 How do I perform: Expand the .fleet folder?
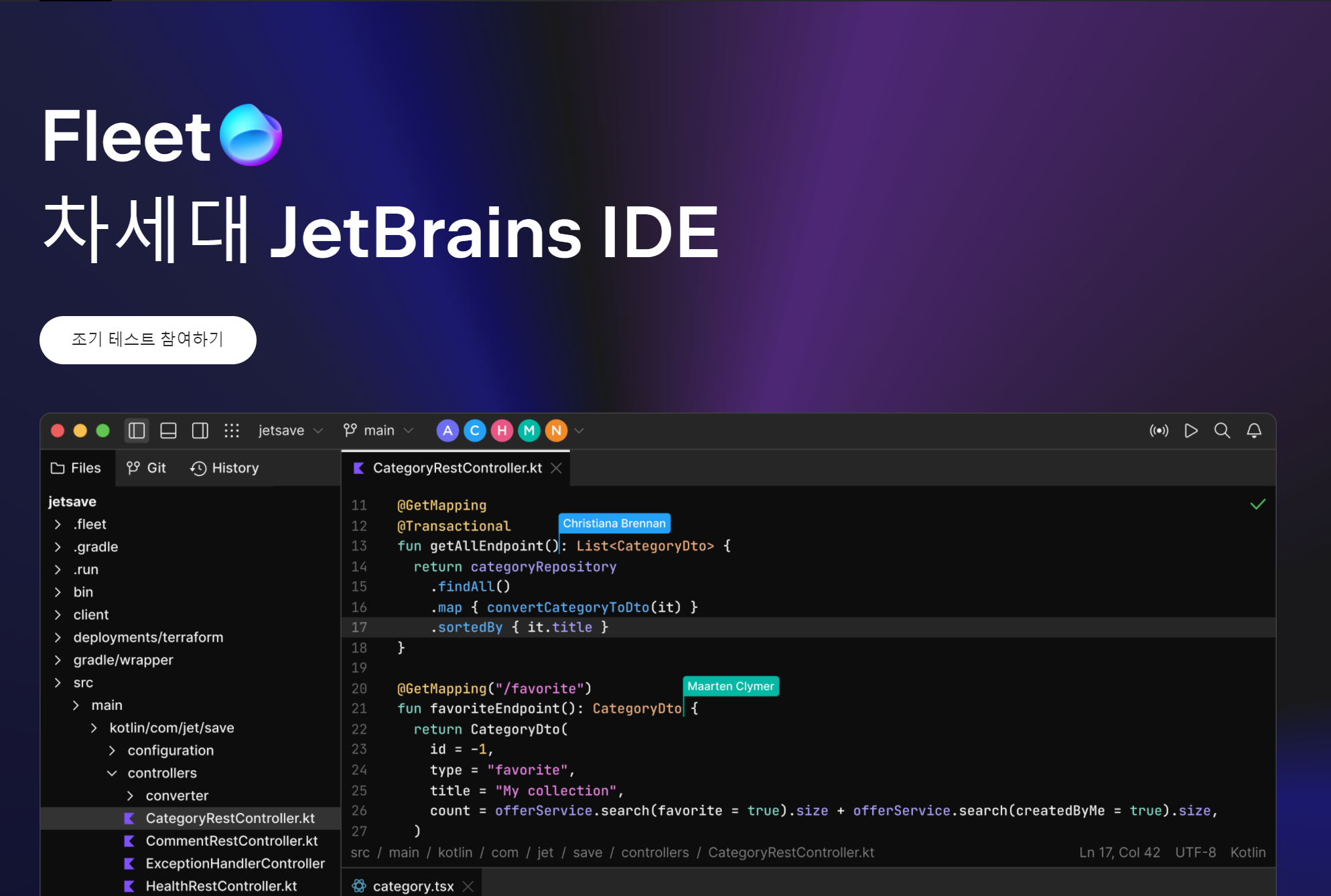pos(58,524)
